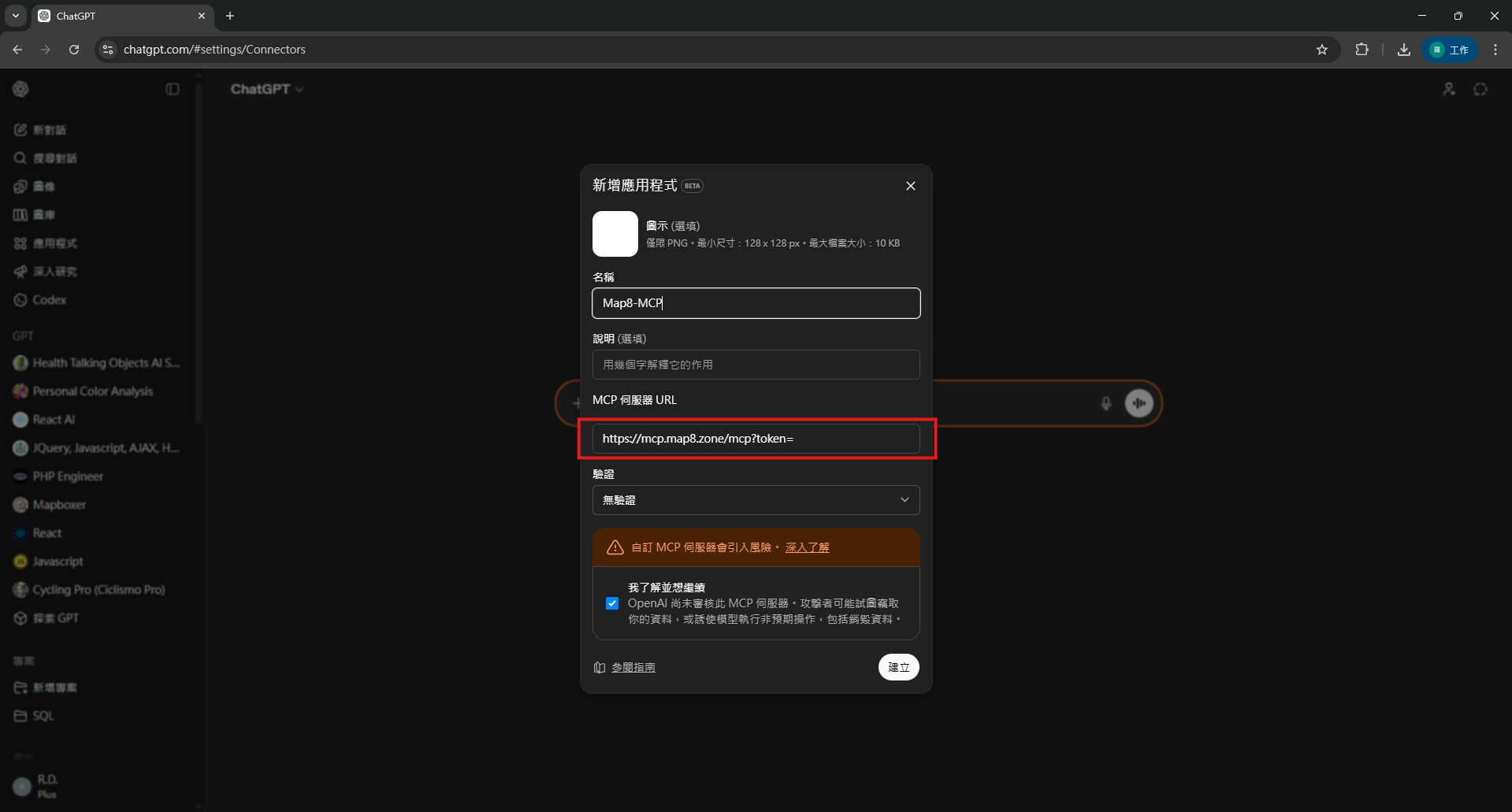
Task: Go back to the previous page
Action: pos(17,50)
